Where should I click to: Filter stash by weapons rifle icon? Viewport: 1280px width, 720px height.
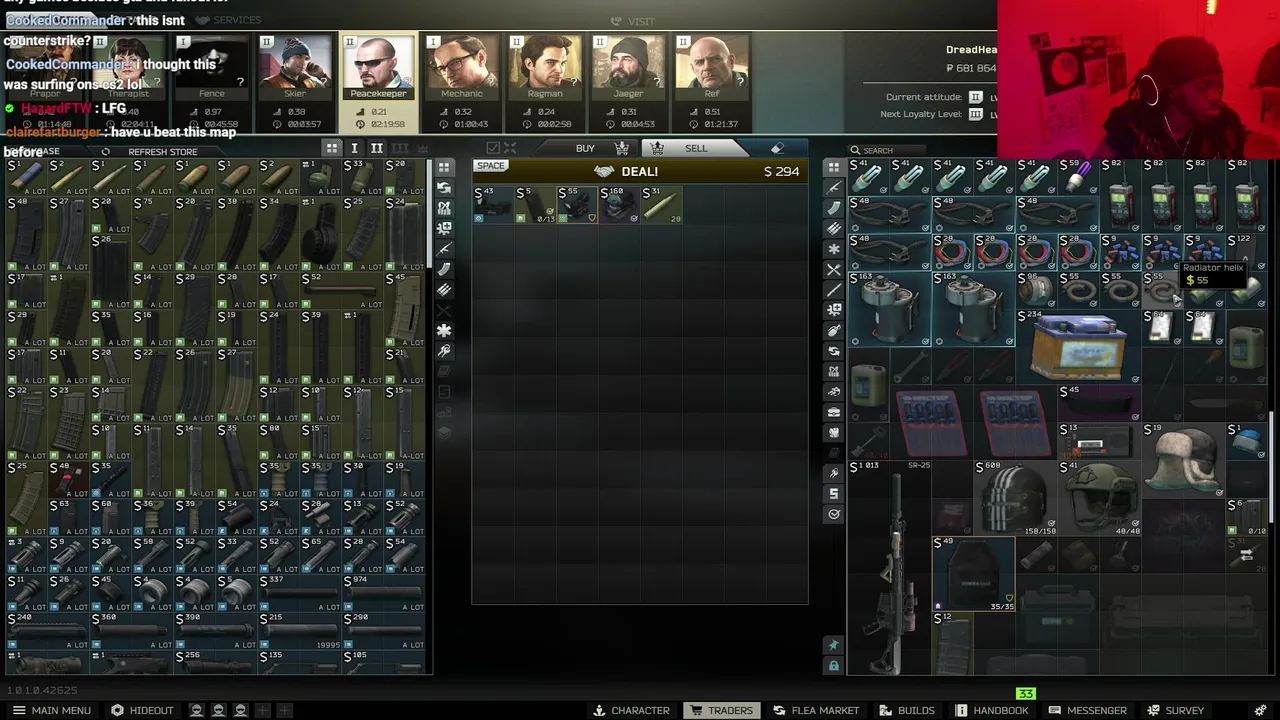click(x=834, y=187)
